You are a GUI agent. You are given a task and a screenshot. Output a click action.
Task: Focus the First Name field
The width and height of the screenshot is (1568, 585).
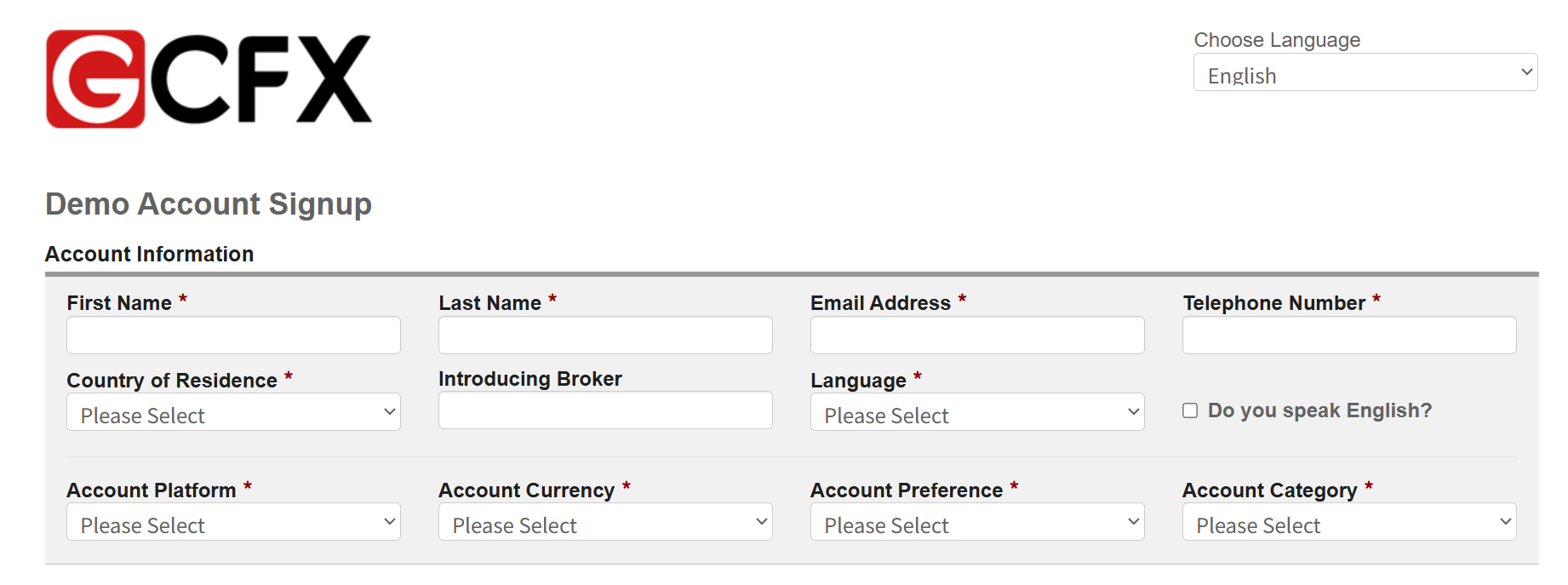pyautogui.click(x=233, y=336)
